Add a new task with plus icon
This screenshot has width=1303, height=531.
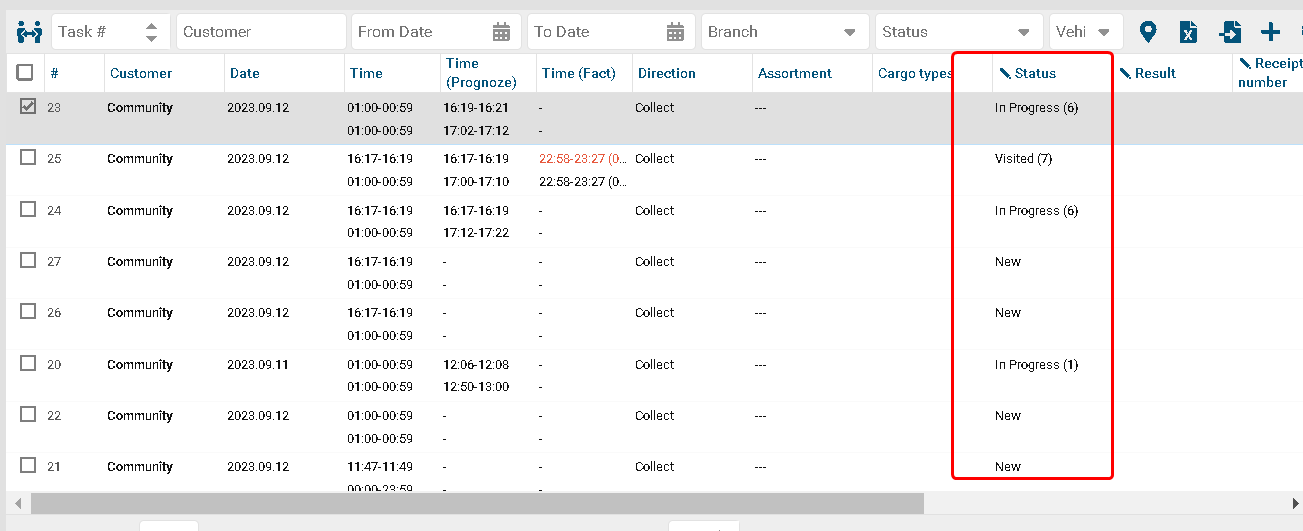(1270, 32)
